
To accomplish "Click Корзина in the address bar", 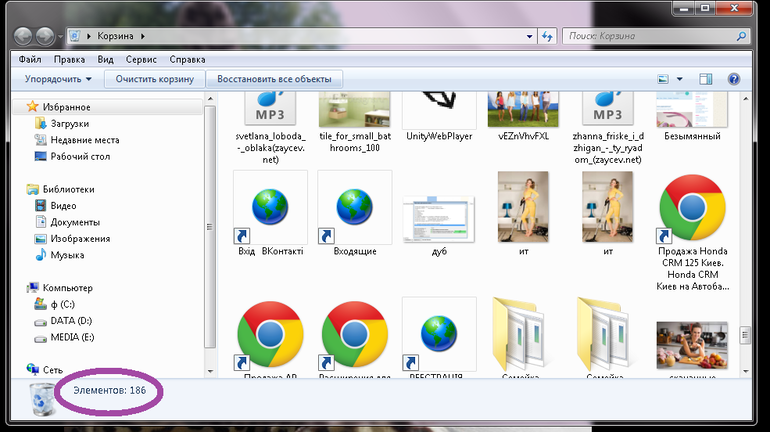I will click(x=115, y=36).
